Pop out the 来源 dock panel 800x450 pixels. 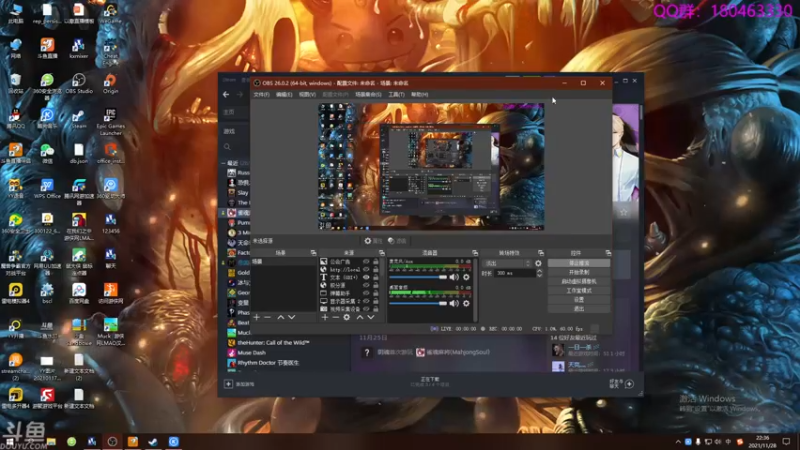tap(382, 253)
